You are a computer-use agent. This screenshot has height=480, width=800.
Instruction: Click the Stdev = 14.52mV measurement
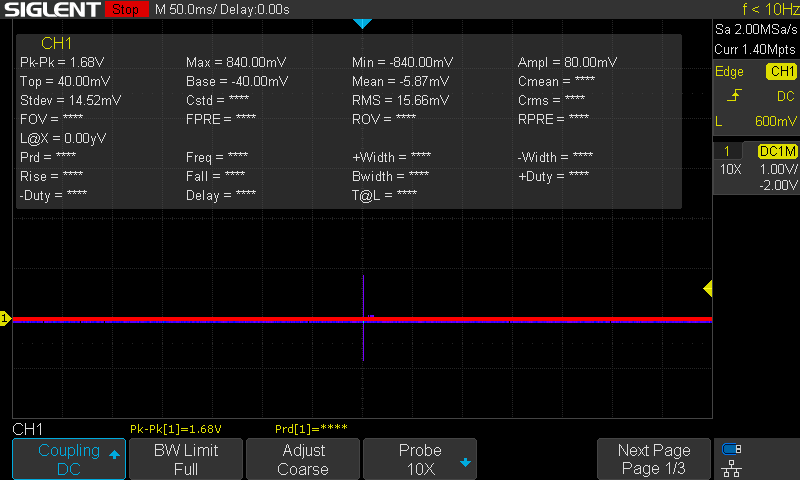pos(70,100)
